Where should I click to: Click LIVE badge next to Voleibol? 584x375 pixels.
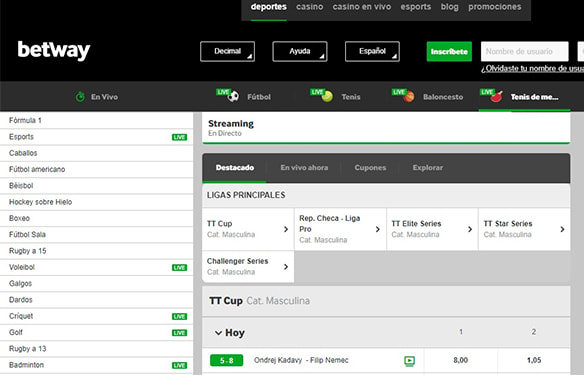180,267
